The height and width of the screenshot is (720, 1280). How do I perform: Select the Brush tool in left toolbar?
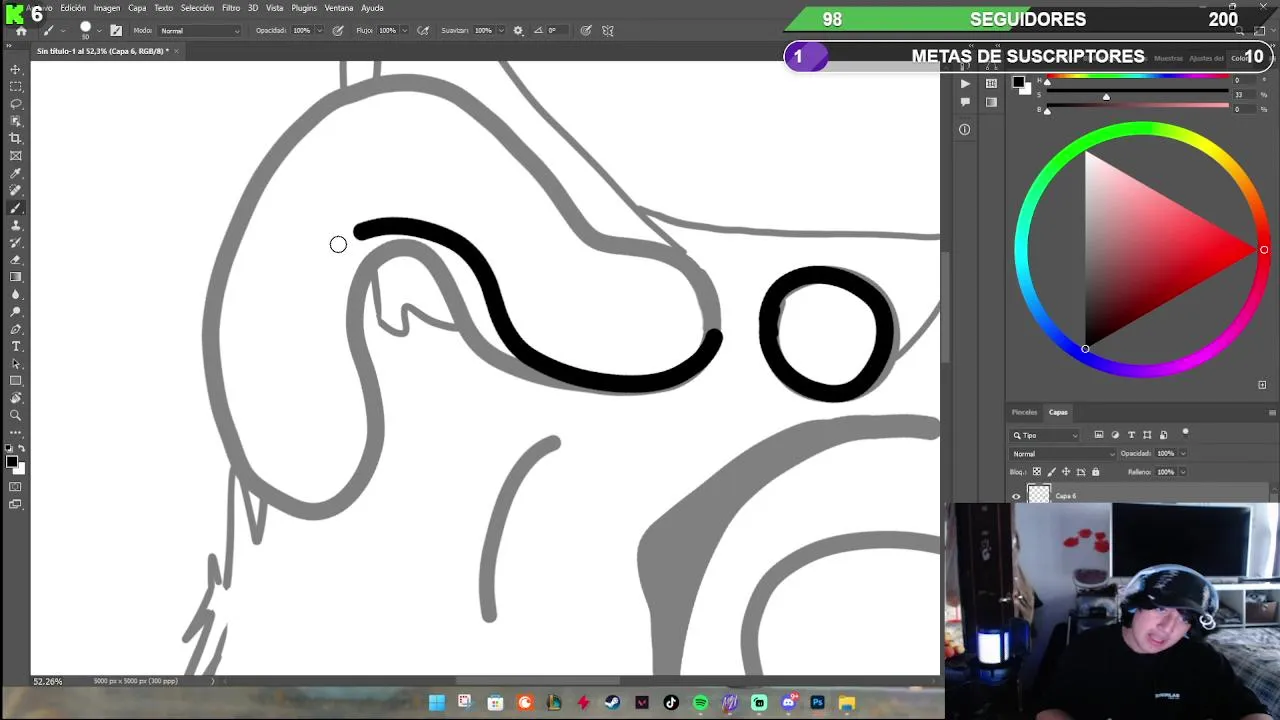16,208
